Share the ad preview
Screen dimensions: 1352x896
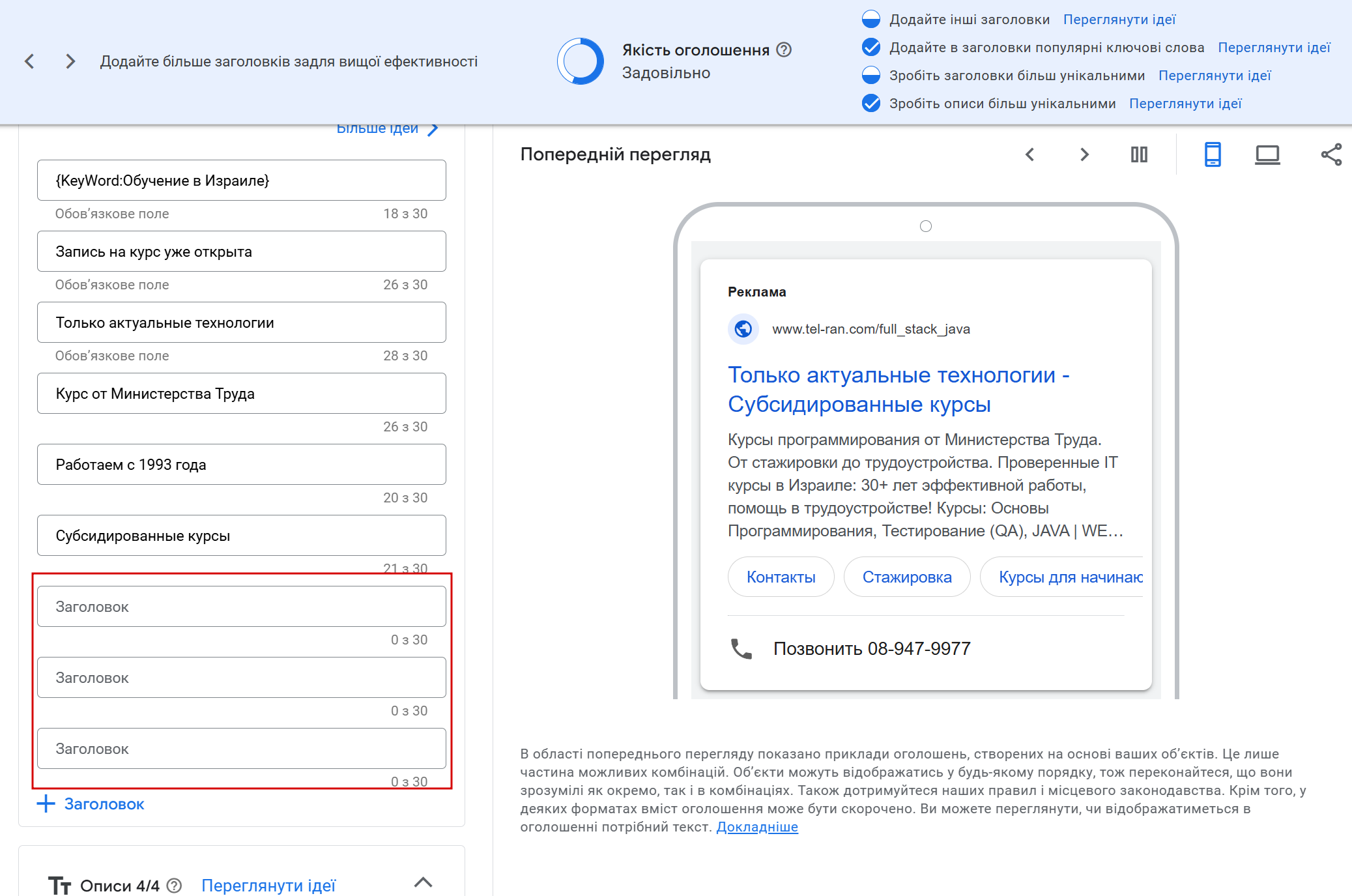pyautogui.click(x=1331, y=154)
